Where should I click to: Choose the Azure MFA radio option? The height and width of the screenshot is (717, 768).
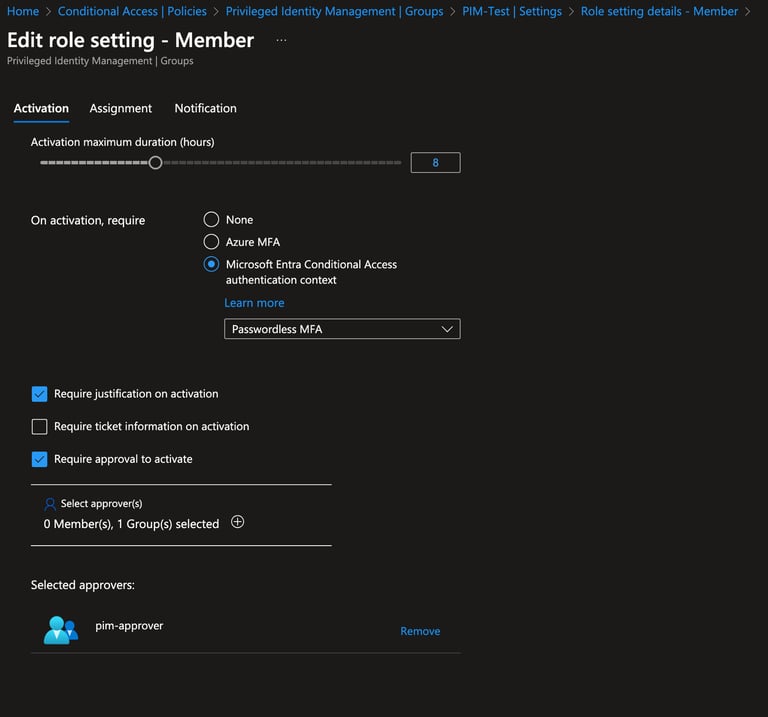click(211, 241)
